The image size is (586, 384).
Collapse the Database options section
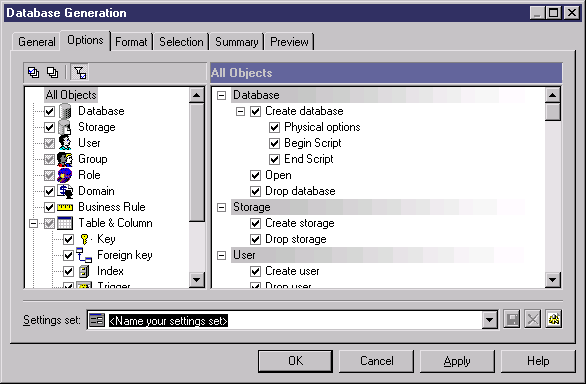pyautogui.click(x=222, y=95)
